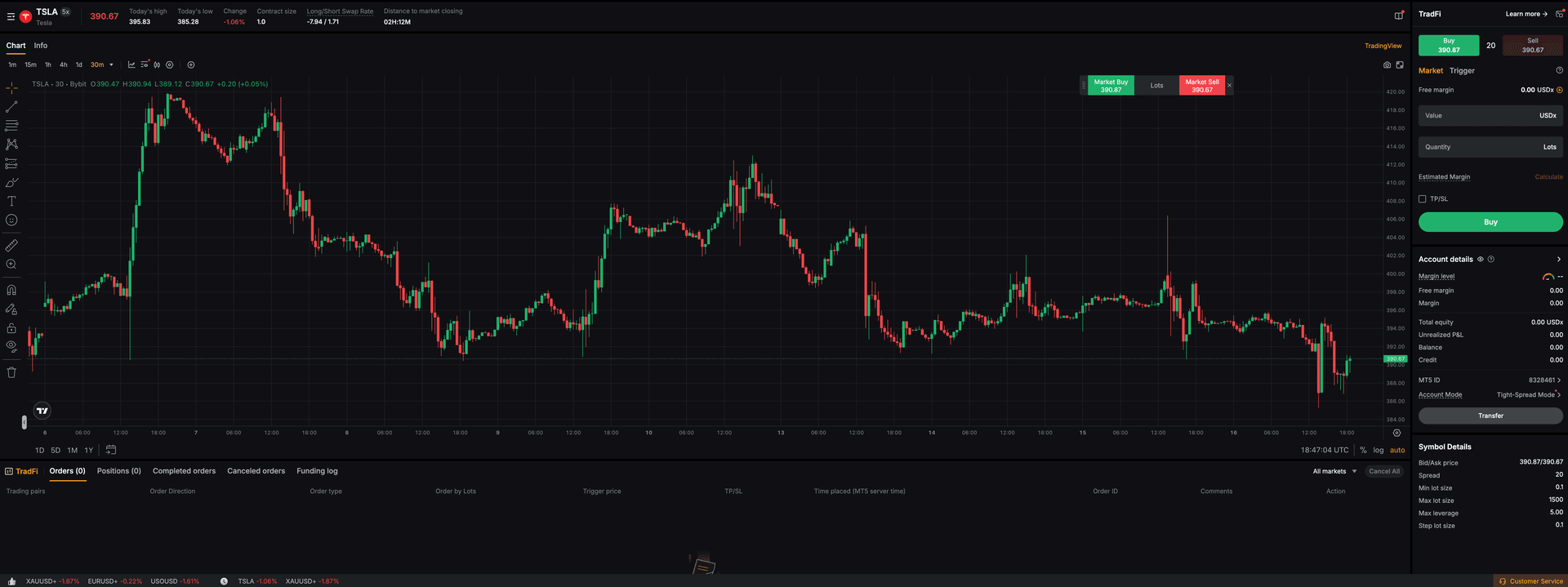1568x587 pixels.
Task: Open the 18:47:04 UTC timezone menu
Action: click(1325, 450)
